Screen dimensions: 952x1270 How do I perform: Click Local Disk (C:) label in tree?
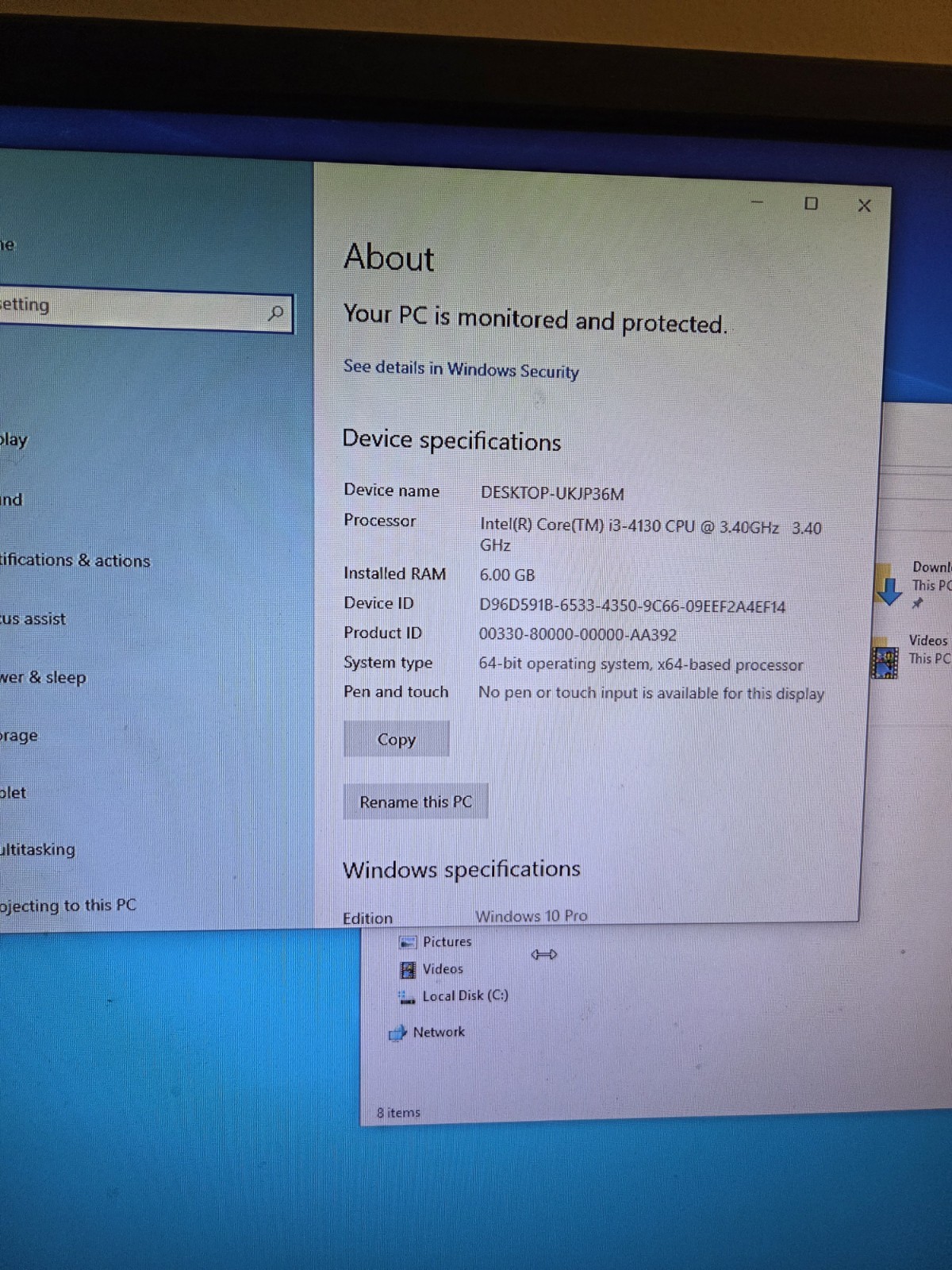click(x=465, y=995)
